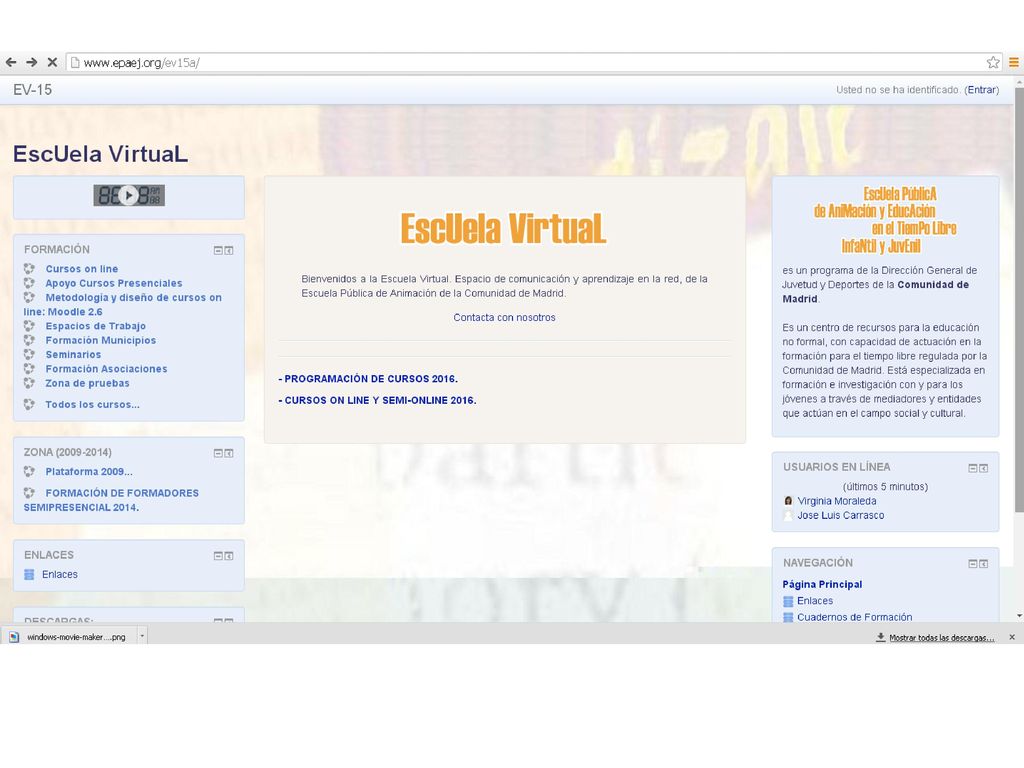
Task: Click the icon beside Todos los cursos...
Action: [29, 404]
